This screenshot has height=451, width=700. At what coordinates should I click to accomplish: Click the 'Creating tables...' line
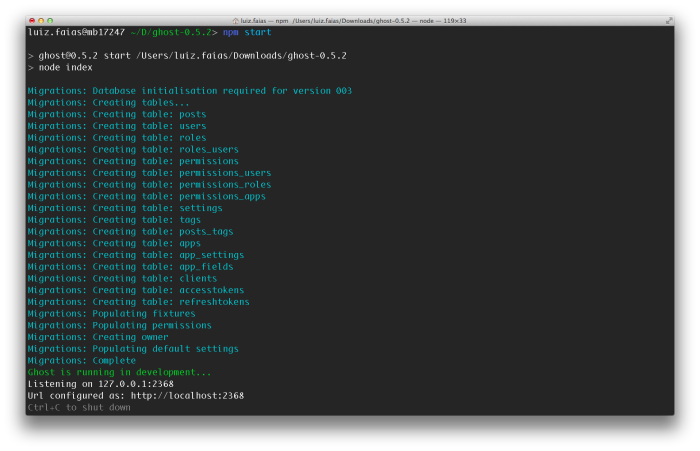[108, 102]
